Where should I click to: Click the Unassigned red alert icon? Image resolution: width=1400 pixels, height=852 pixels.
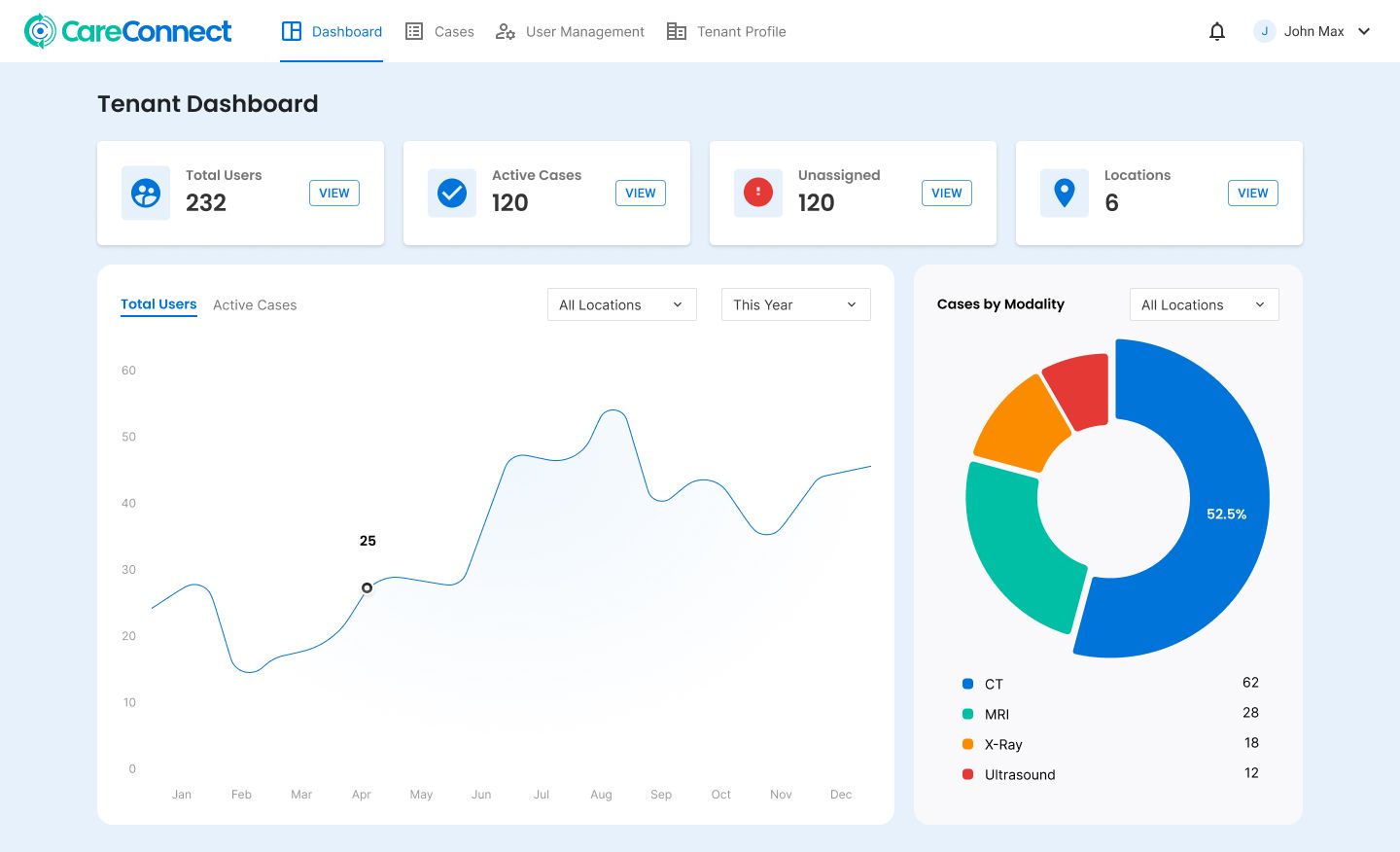click(x=758, y=193)
